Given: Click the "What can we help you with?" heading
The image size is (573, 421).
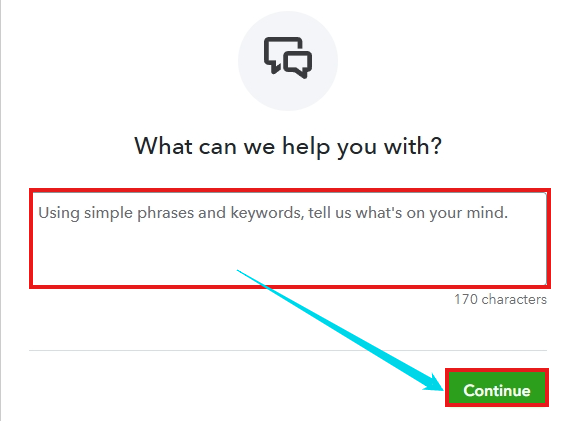Looking at the screenshot, I should (288, 147).
